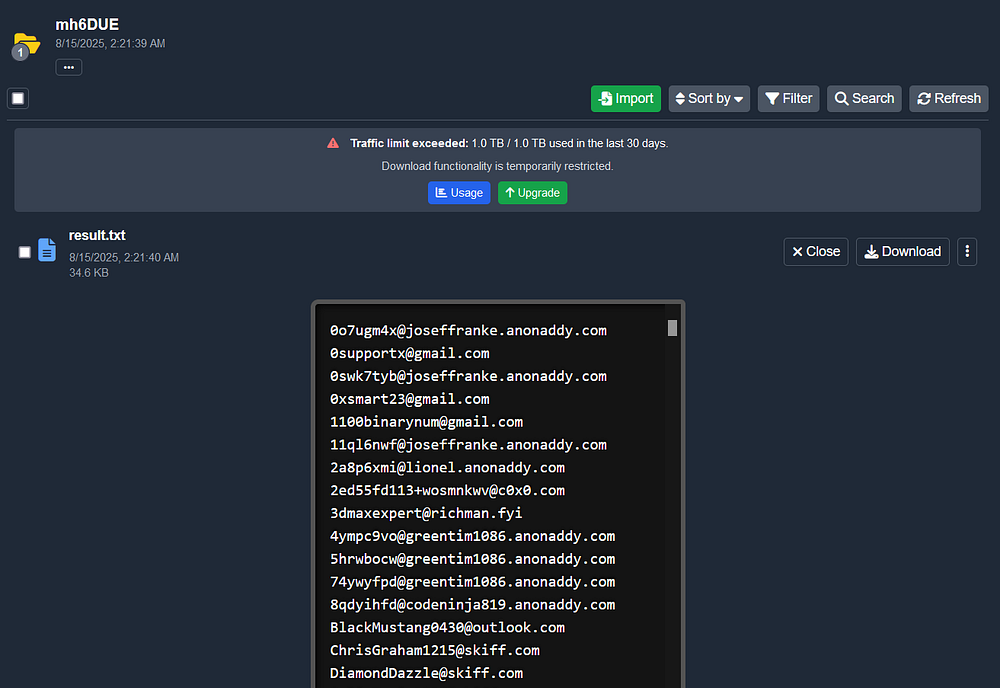Image resolution: width=1000 pixels, height=688 pixels.
Task: Toggle the select-all checkbox
Action: click(x=18, y=98)
